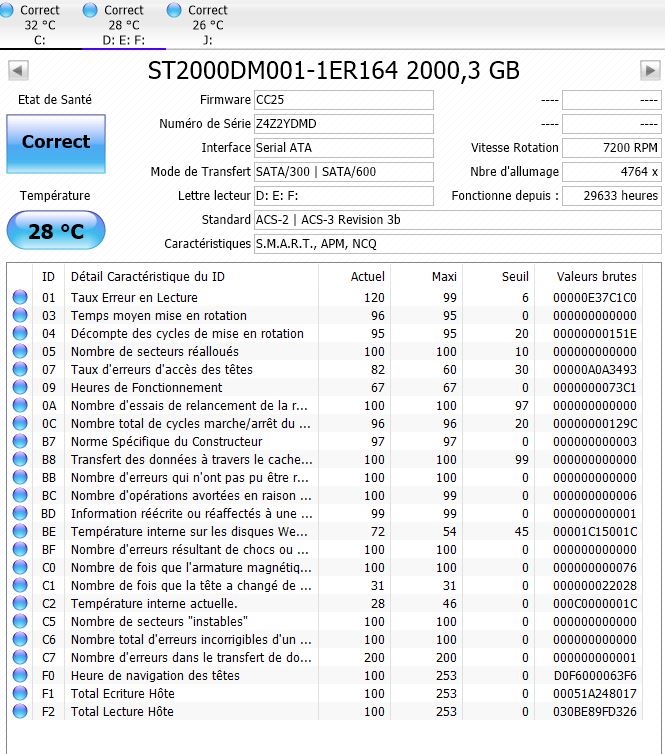Image resolution: width=665 pixels, height=754 pixels.
Task: Select the 'Taux Erreur en Lecture' row text
Action: point(134,298)
